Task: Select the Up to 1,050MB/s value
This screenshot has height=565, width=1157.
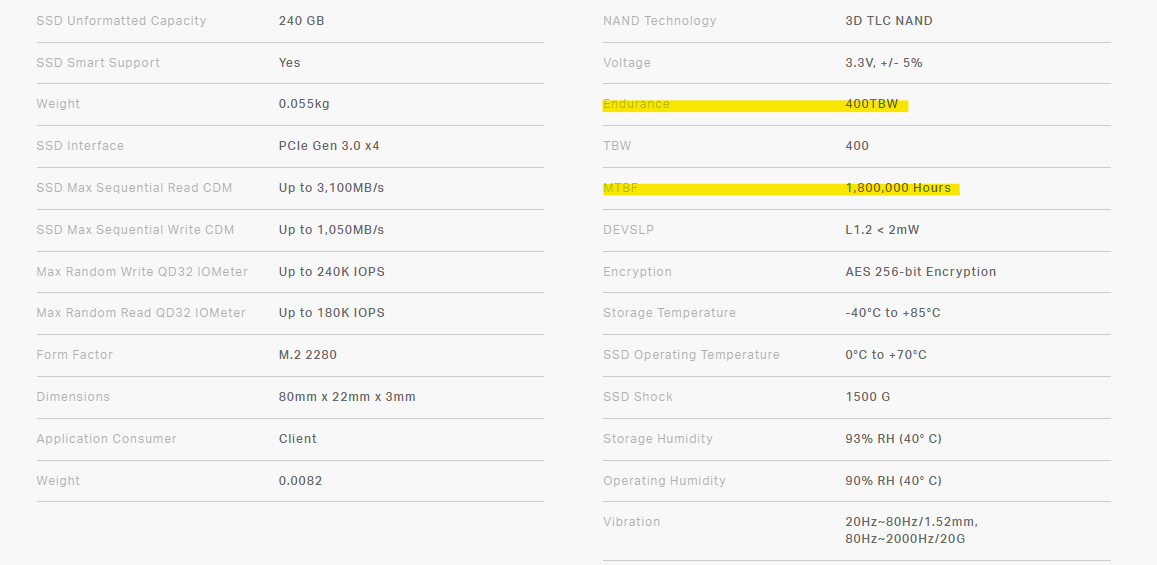Action: (x=331, y=230)
